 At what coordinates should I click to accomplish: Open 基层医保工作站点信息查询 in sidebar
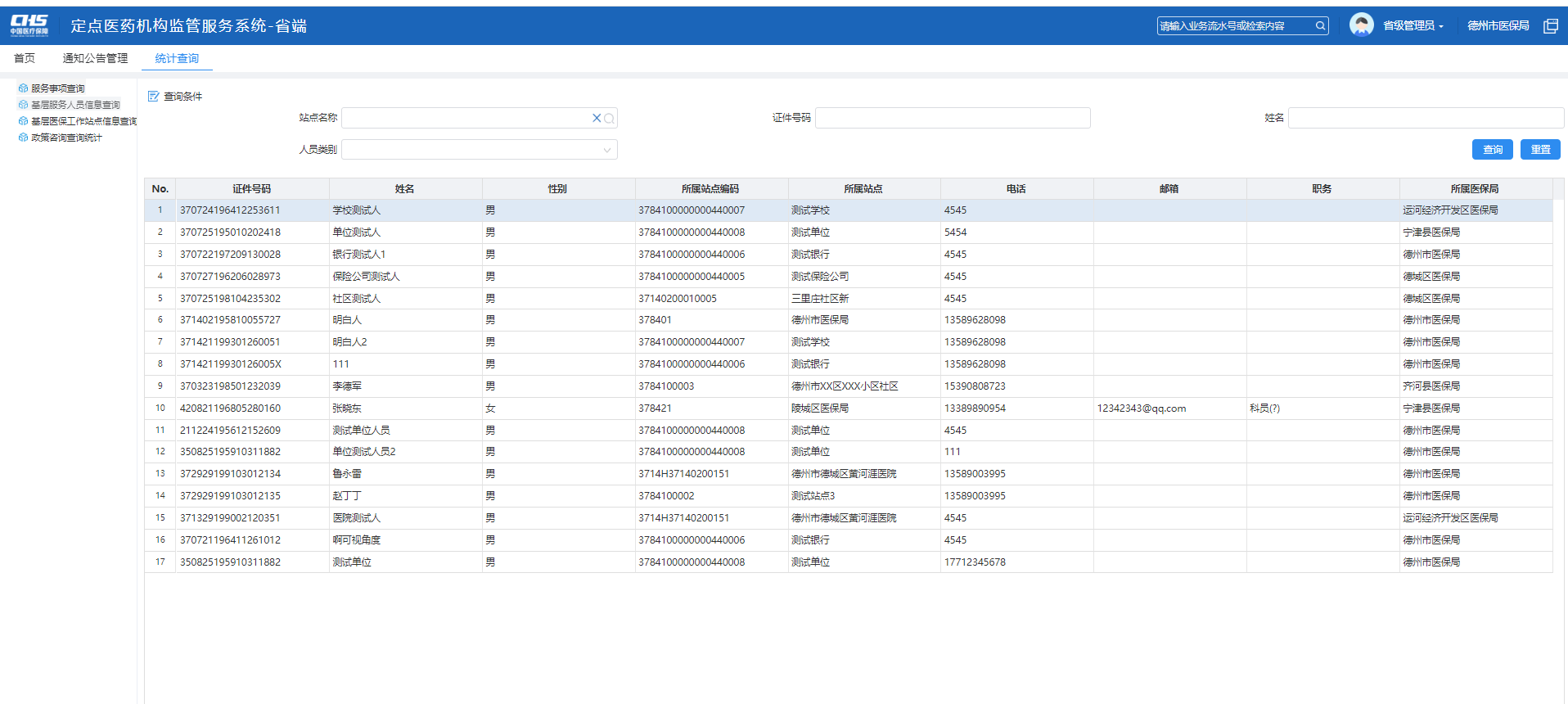[x=83, y=121]
